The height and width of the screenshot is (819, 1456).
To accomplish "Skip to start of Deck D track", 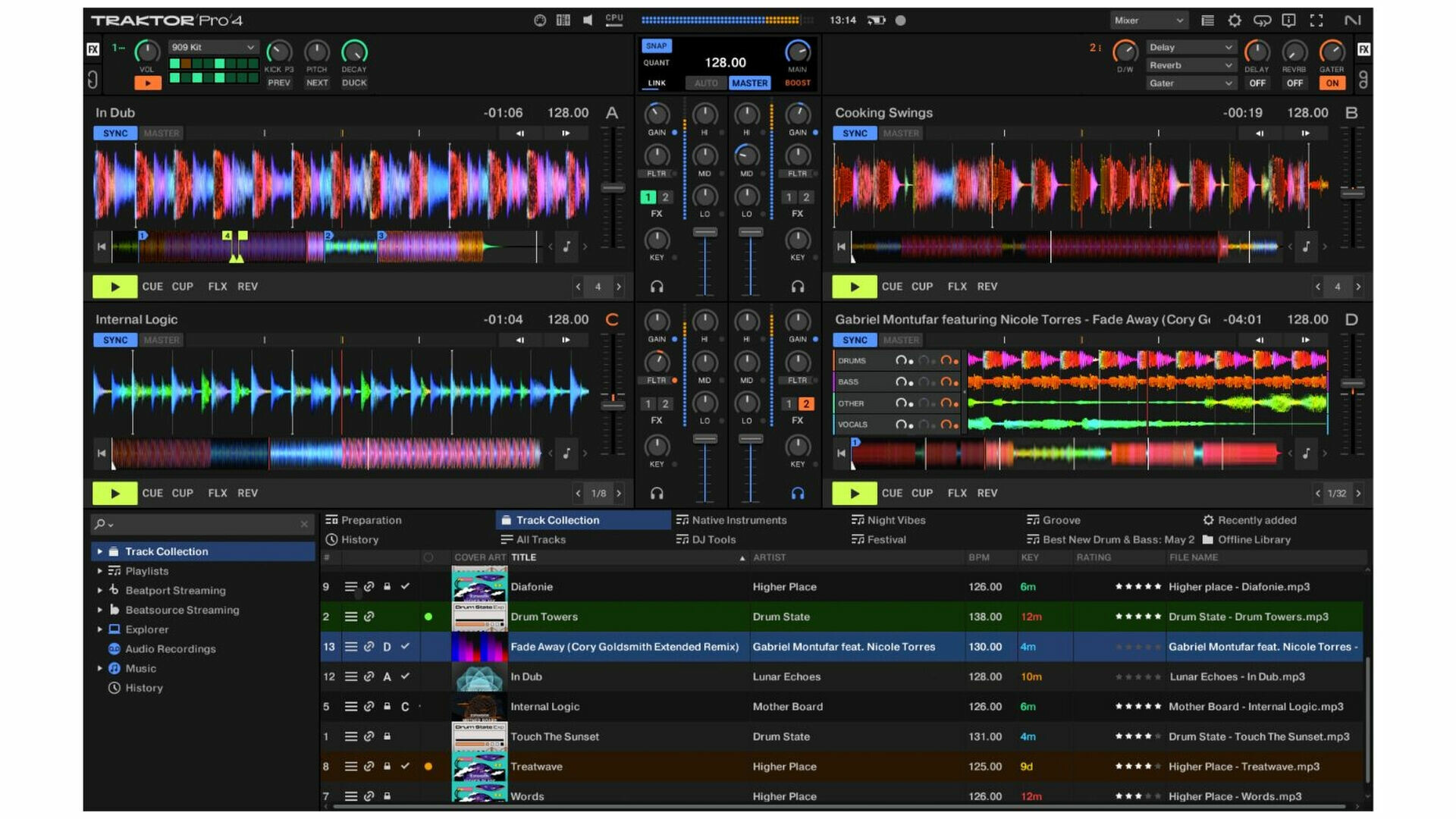I will [x=841, y=453].
